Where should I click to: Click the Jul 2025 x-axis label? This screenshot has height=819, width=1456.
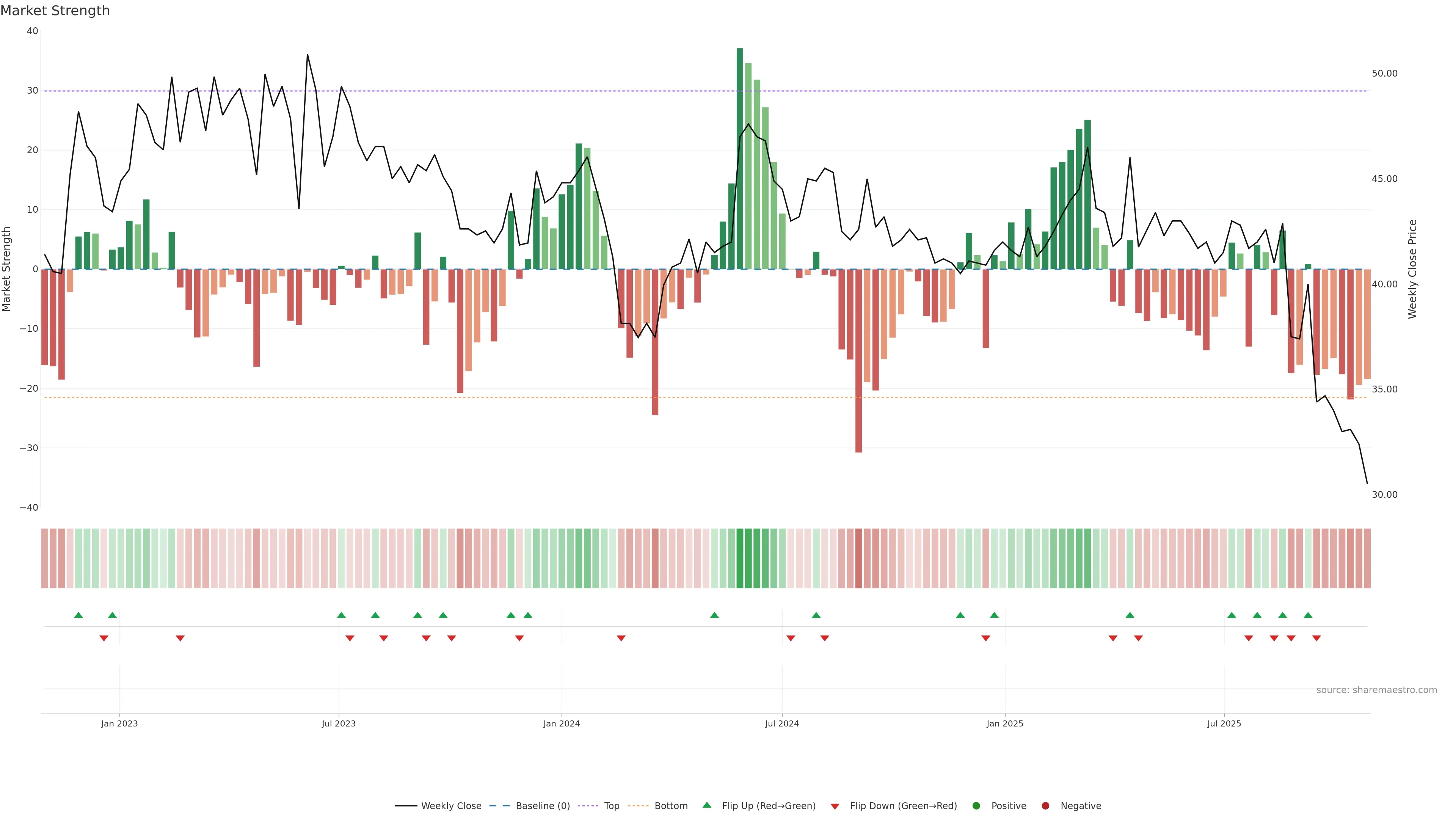[1224, 723]
